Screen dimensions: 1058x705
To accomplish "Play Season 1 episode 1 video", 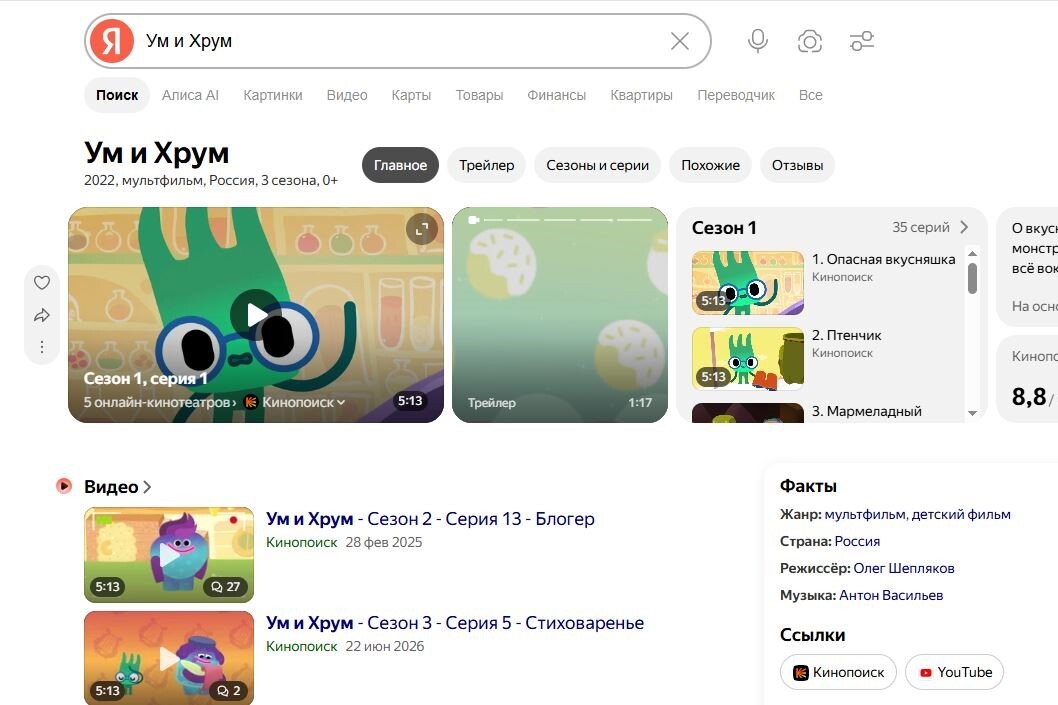I will pyautogui.click(x=256, y=314).
